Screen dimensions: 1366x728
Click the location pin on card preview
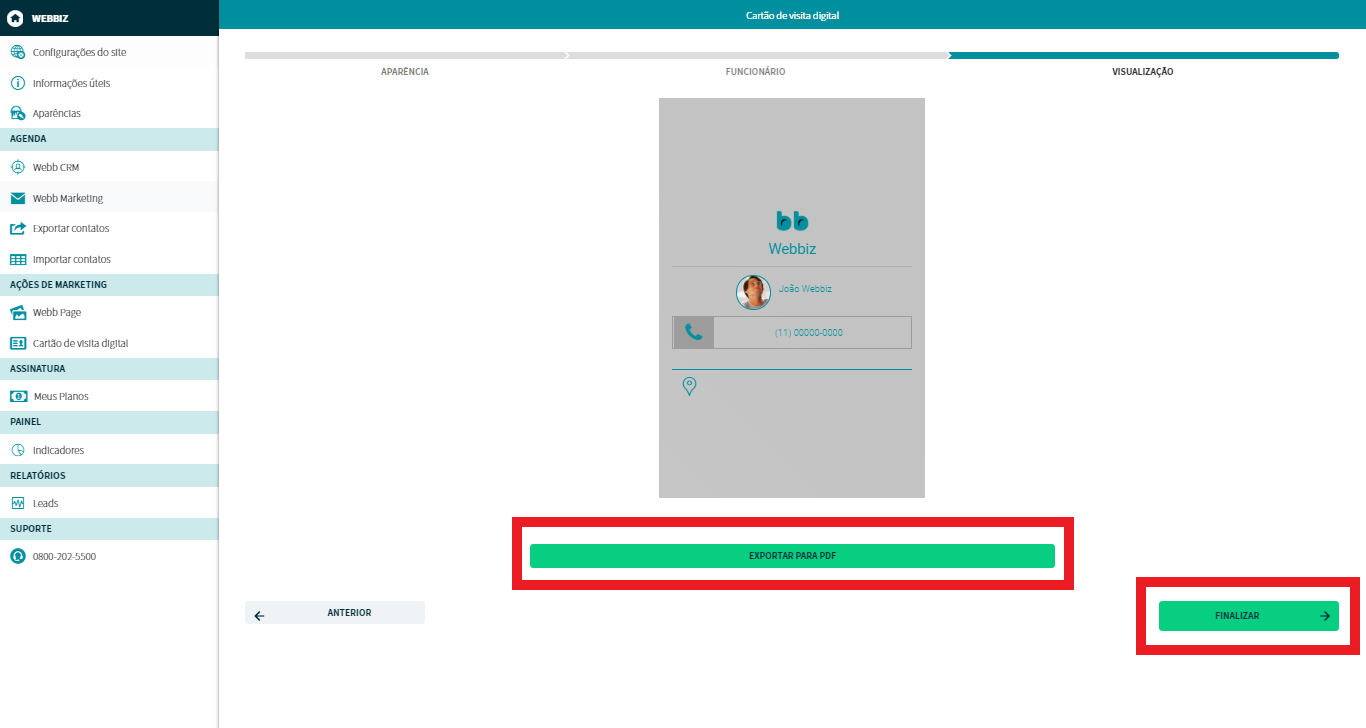click(x=689, y=386)
